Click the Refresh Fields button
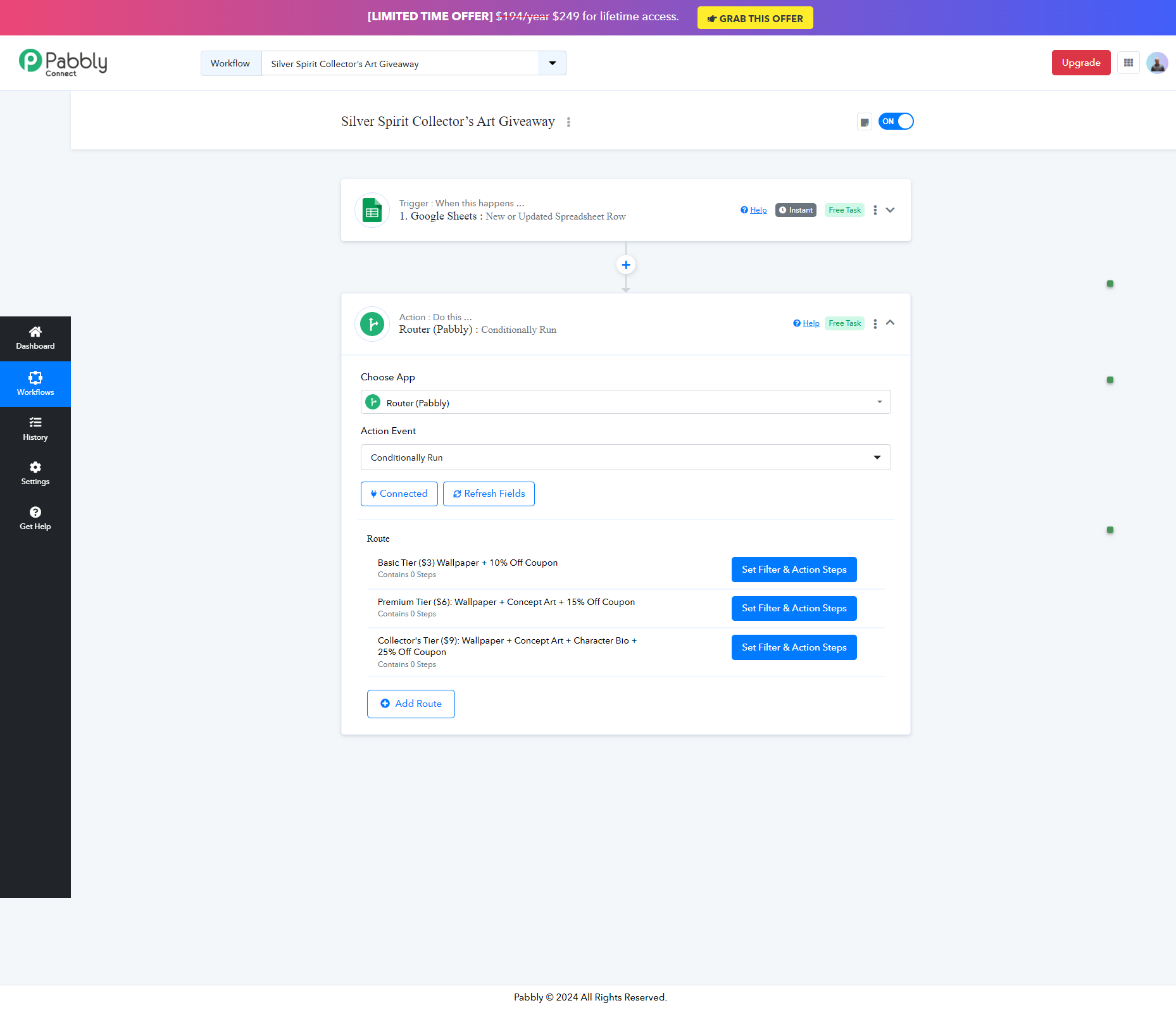1176x1010 pixels. (489, 494)
